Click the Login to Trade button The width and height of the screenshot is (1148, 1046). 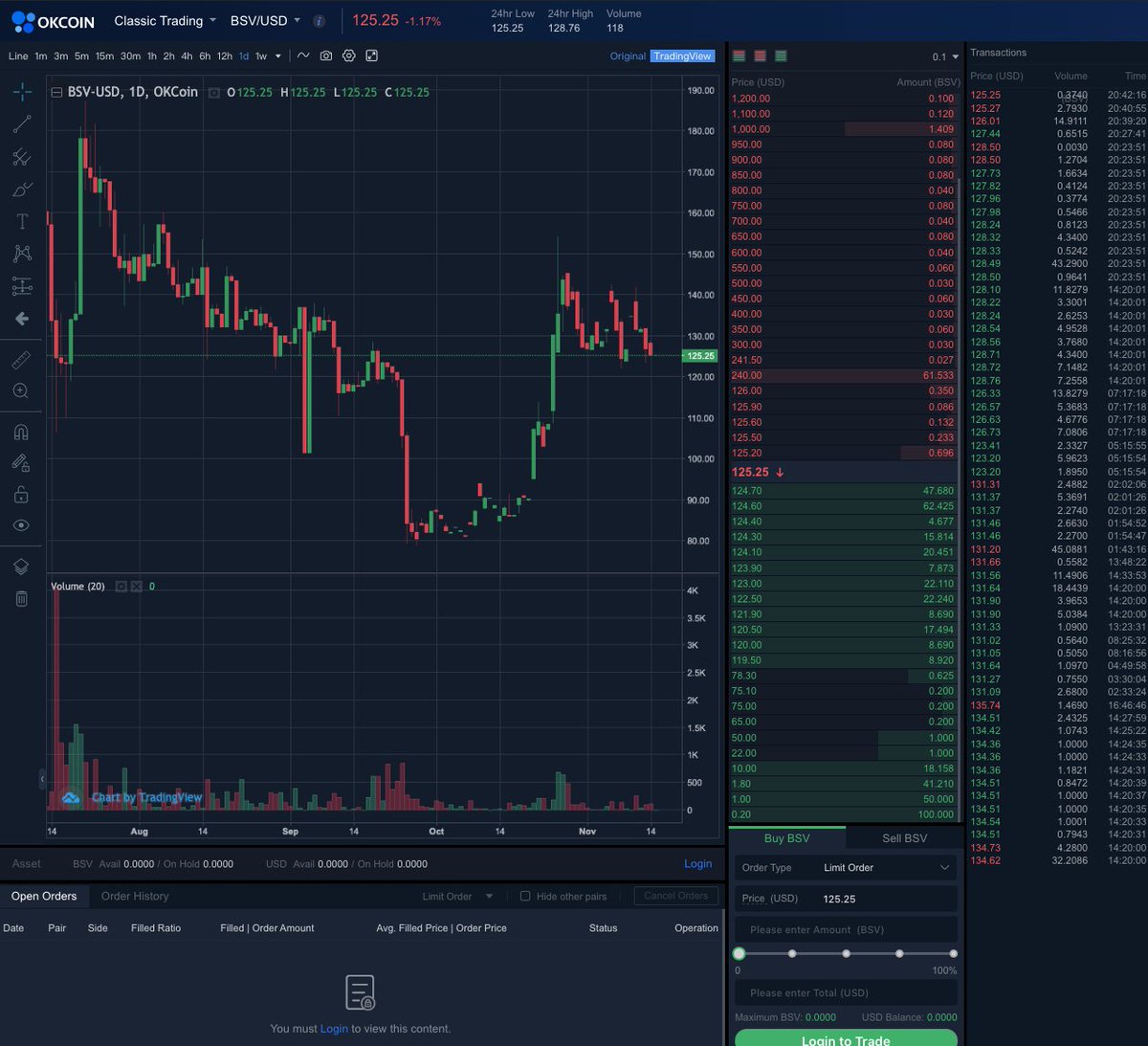pyautogui.click(x=846, y=1038)
